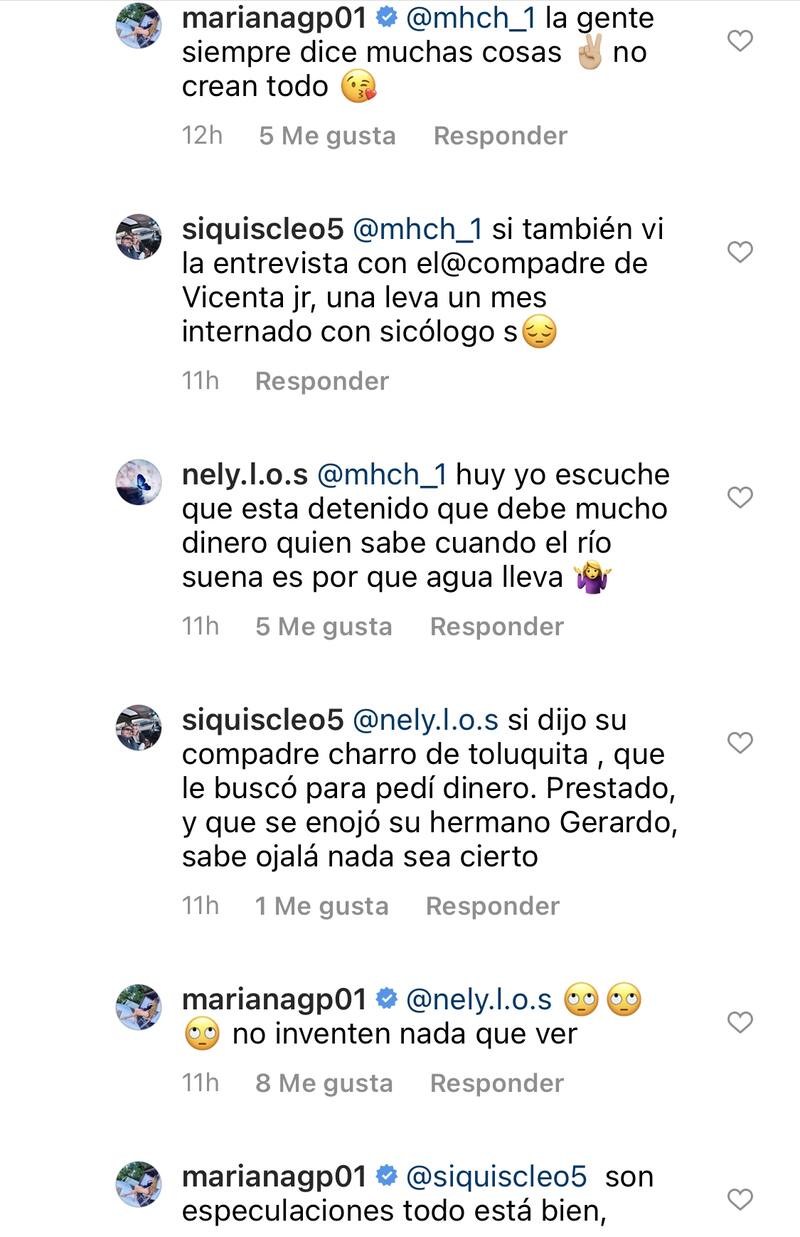Viewport: 800px width, 1237px height.
Task: Open marianagp01 avatar on first comment
Action: tap(138, 25)
